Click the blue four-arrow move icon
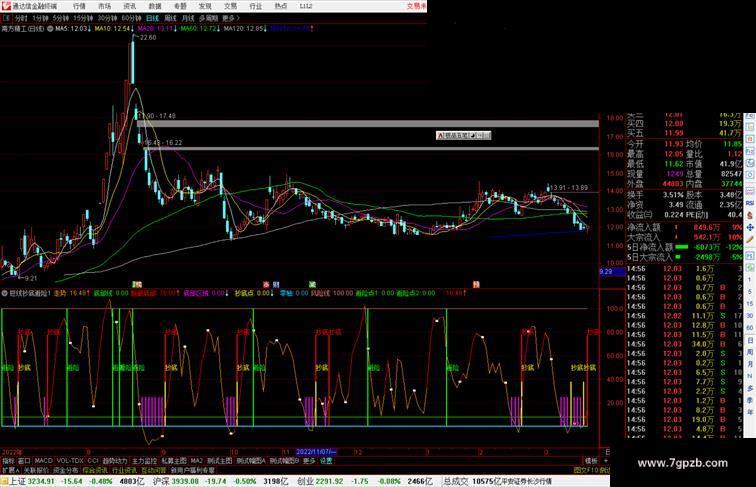Screen dimensions: 756x487 tap(750, 228)
